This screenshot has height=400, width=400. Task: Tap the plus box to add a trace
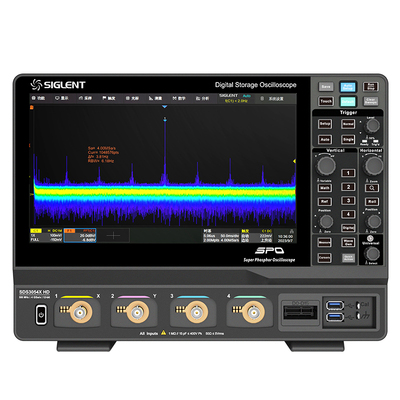tap(113, 236)
